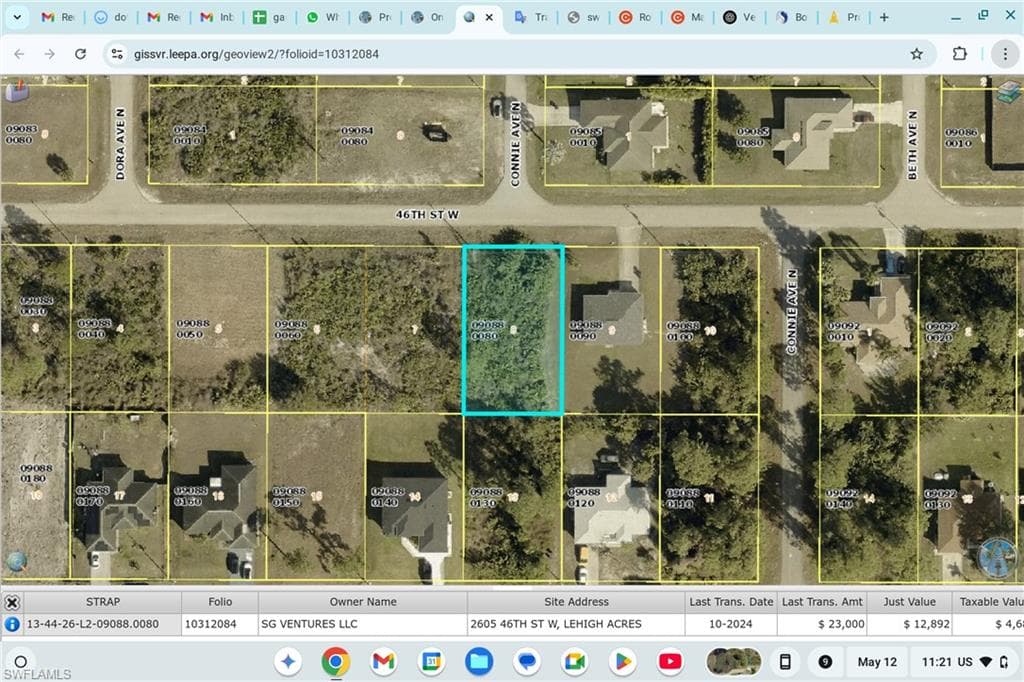Open YouTube from the shelf
Viewport: 1024px width, 682px height.
pyautogui.click(x=670, y=662)
